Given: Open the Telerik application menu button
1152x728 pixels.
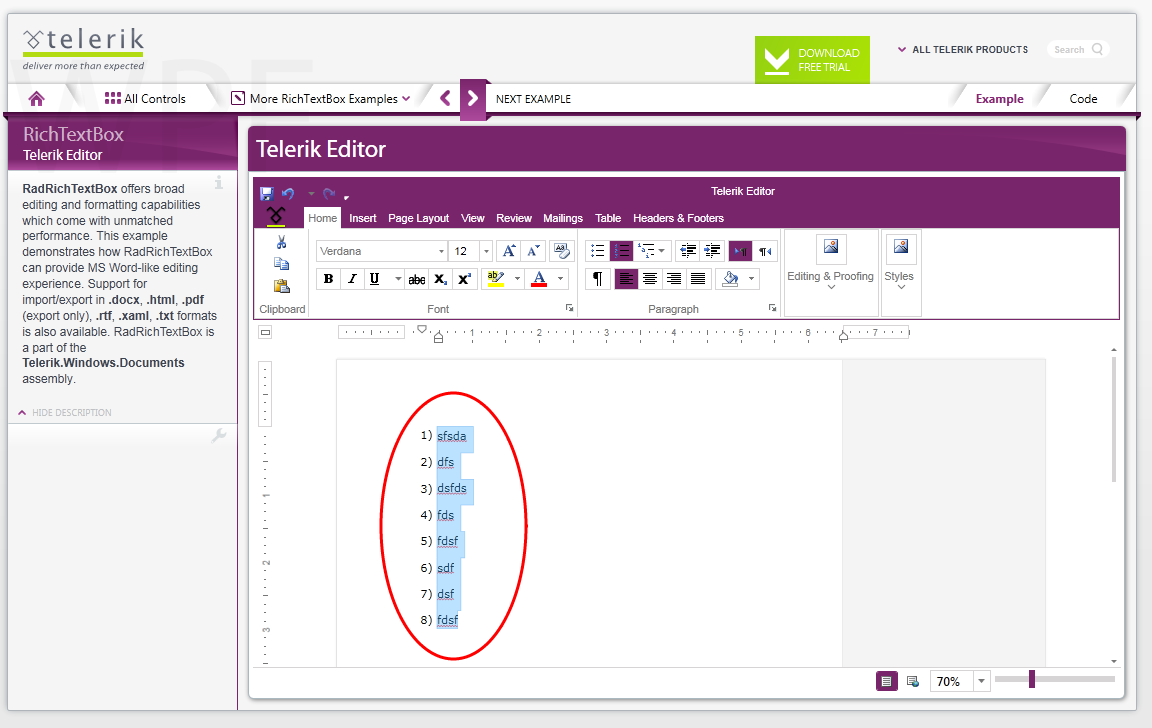Looking at the screenshot, I should pos(276,216).
